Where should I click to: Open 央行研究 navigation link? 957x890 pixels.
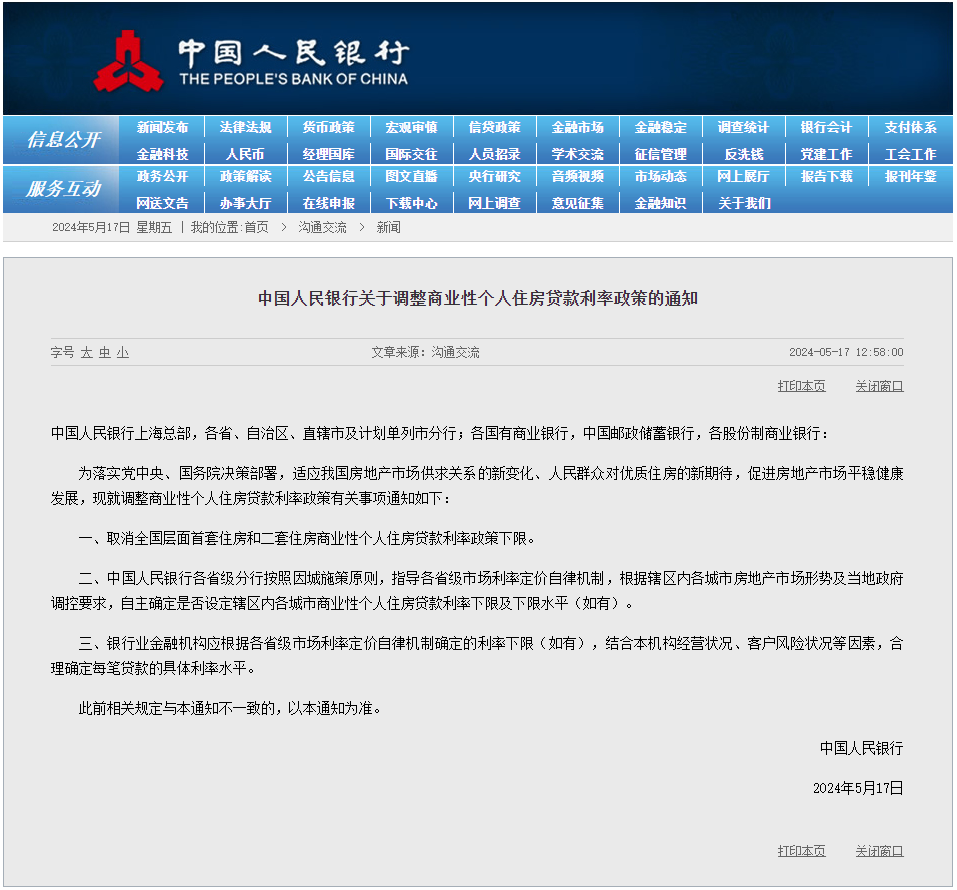(494, 176)
